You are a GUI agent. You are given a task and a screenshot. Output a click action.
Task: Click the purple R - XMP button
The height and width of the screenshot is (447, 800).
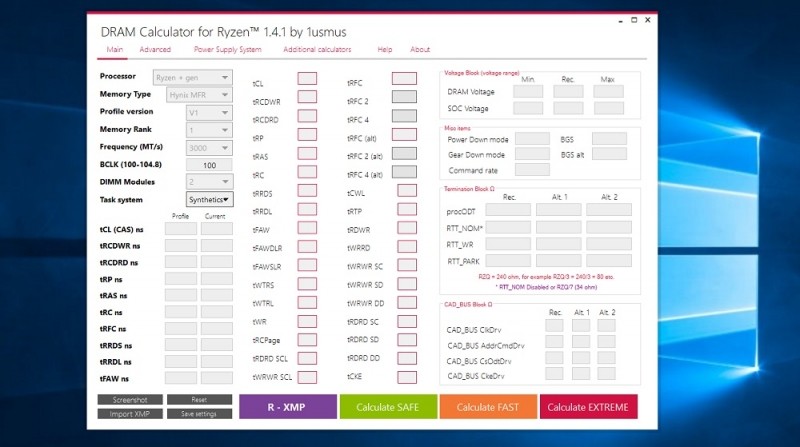tap(288, 407)
